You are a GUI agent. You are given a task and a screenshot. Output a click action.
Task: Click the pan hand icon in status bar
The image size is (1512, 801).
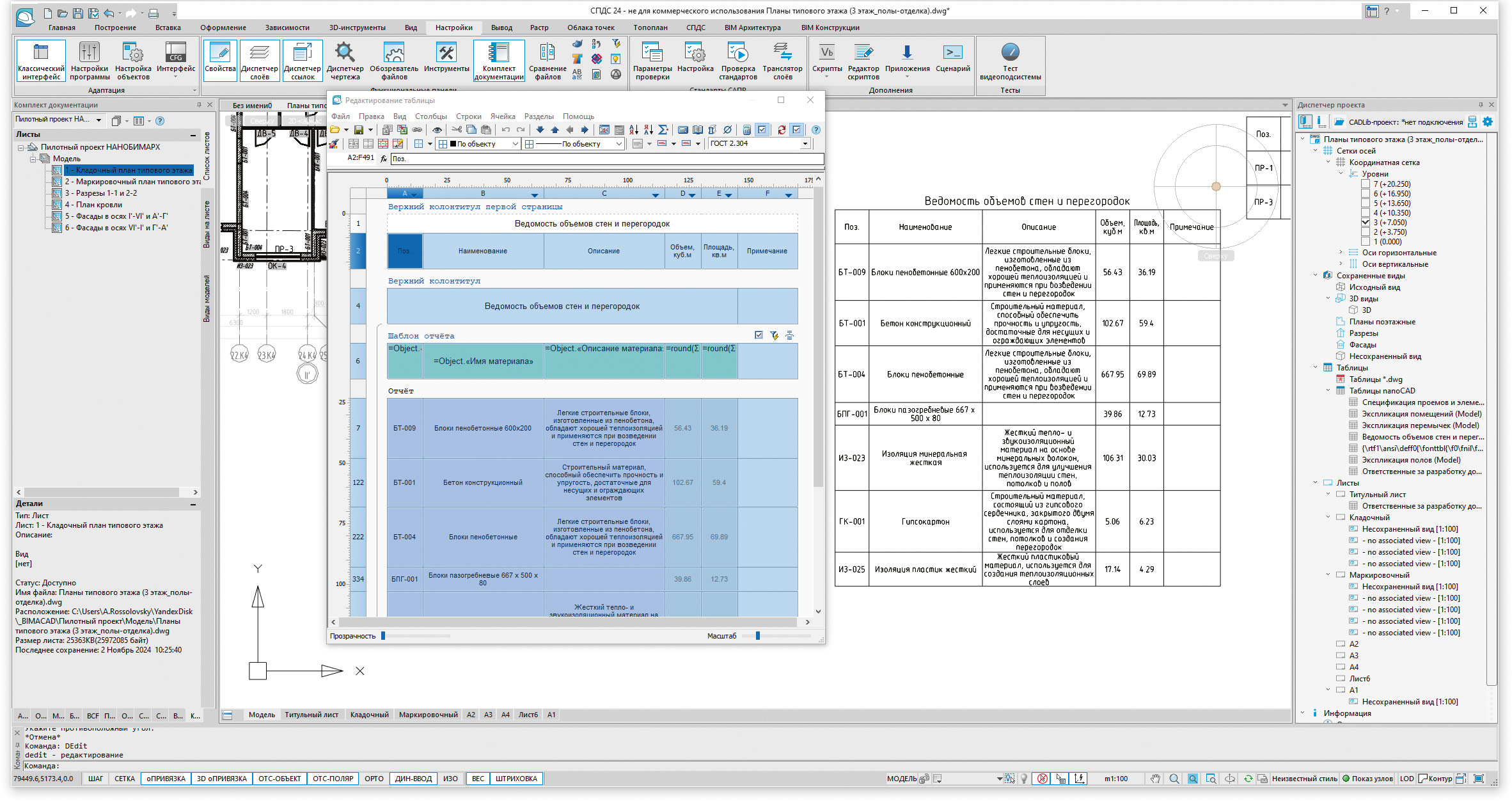click(x=1155, y=779)
